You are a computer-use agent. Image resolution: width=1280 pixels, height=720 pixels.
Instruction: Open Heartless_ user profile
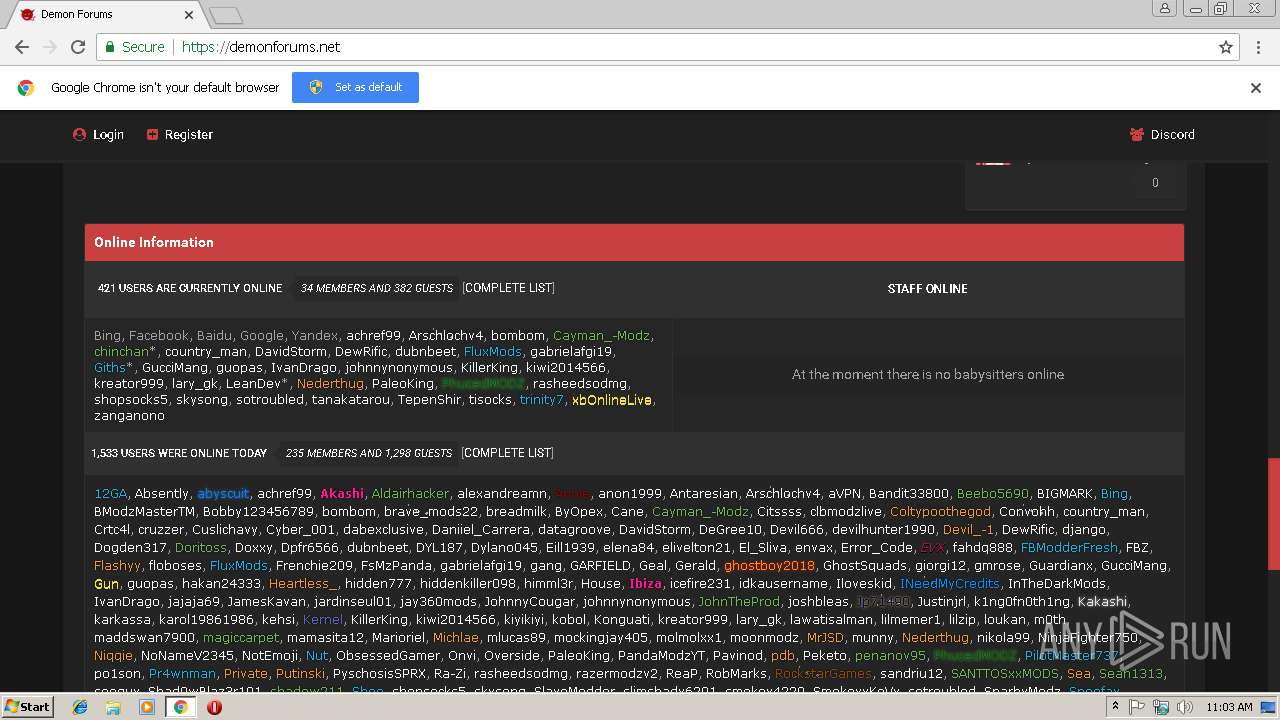(x=303, y=584)
